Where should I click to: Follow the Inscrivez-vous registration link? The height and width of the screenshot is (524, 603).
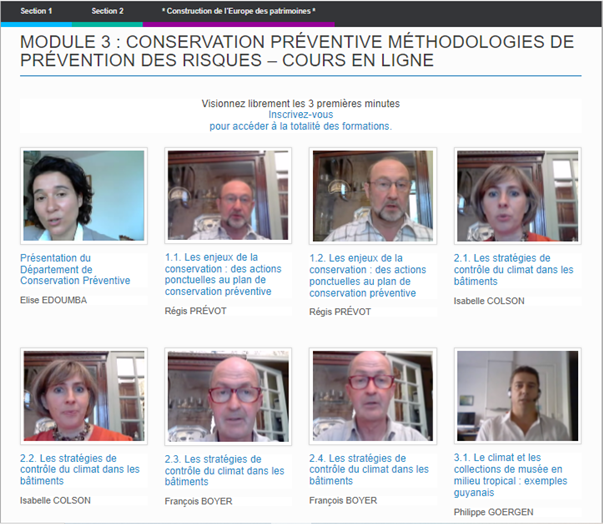coord(301,115)
